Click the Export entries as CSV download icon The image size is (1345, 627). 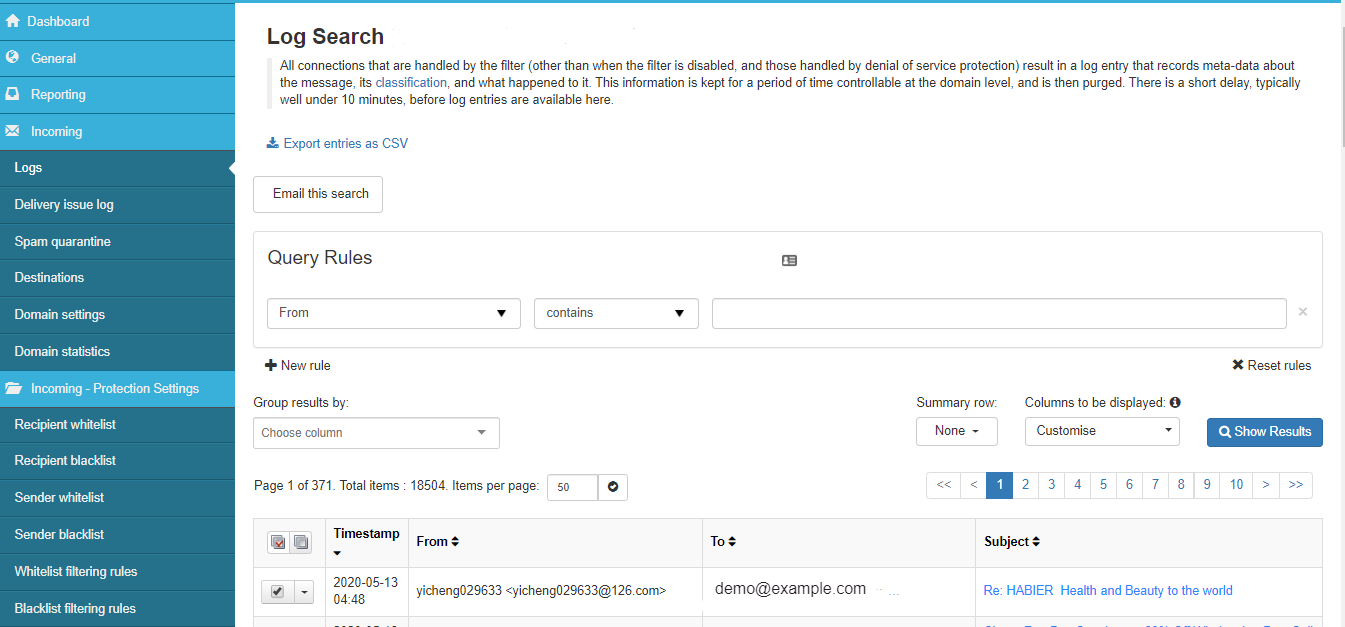click(x=271, y=143)
